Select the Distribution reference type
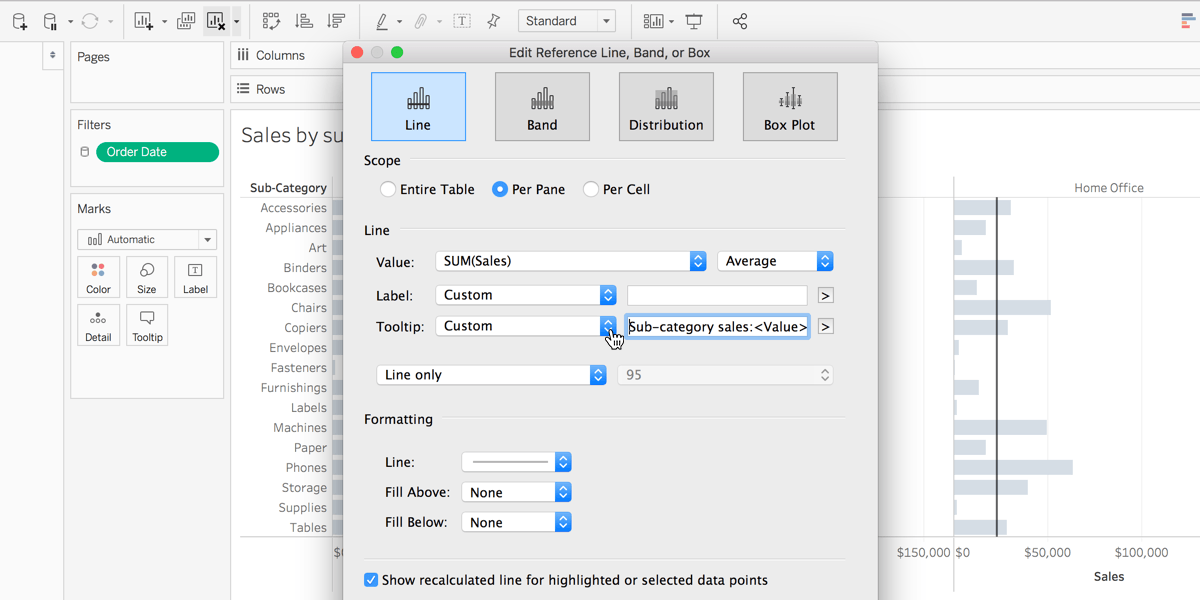1200x600 pixels. point(666,107)
